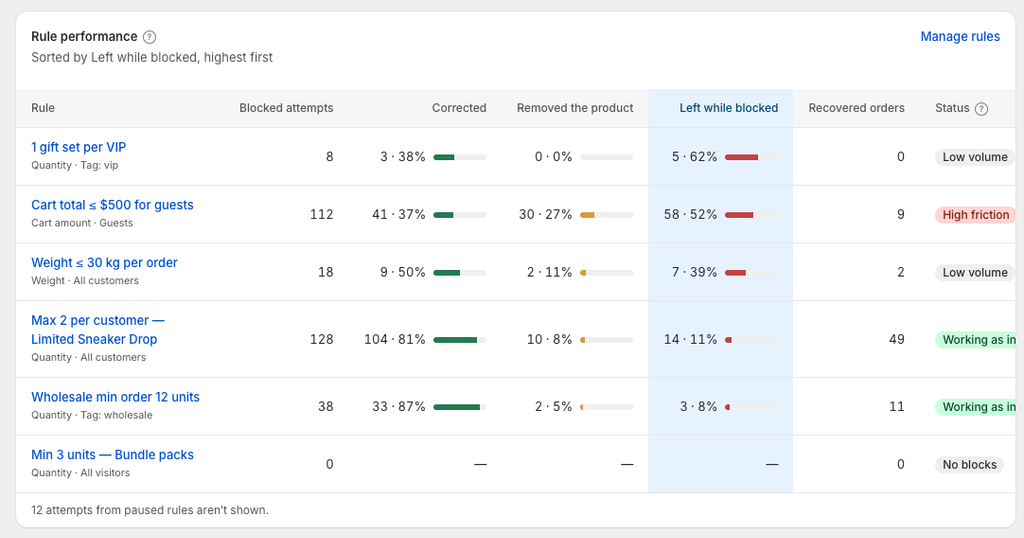
Task: Click the '2 · 11%' removed product cell
Action: pos(549,272)
